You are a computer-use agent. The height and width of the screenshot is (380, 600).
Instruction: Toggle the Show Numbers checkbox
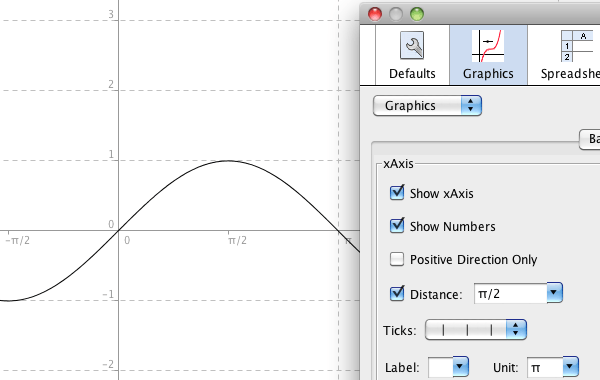tap(397, 226)
